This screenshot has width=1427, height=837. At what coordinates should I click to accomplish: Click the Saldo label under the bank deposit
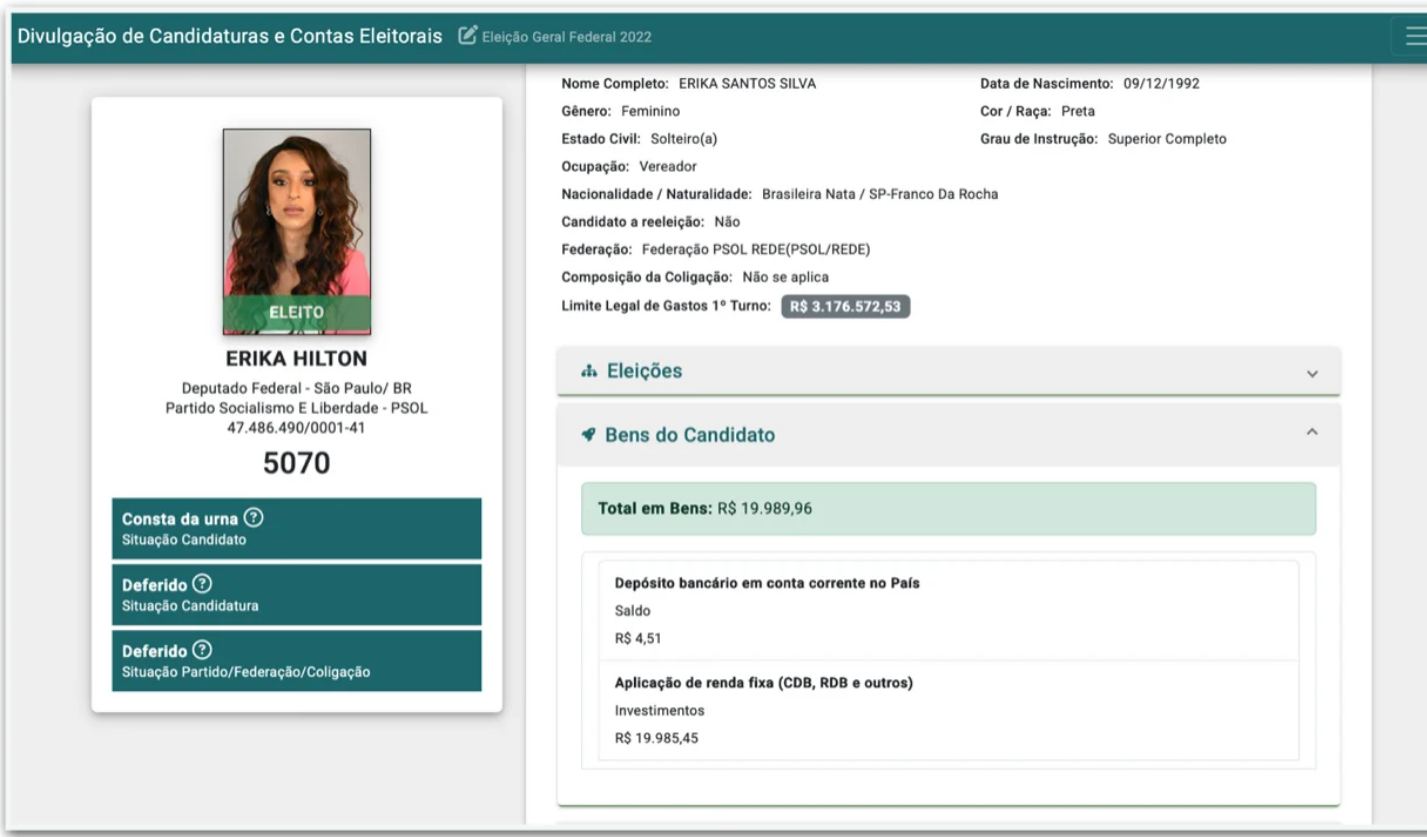pyautogui.click(x=631, y=610)
